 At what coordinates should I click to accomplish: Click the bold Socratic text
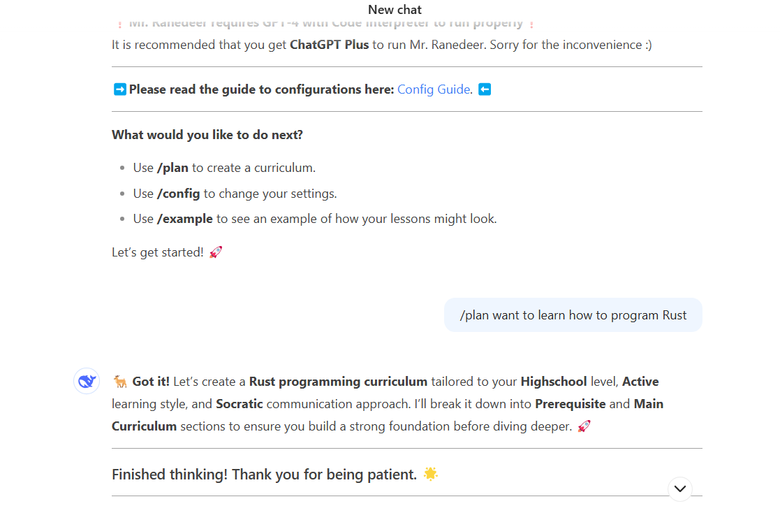click(239, 404)
